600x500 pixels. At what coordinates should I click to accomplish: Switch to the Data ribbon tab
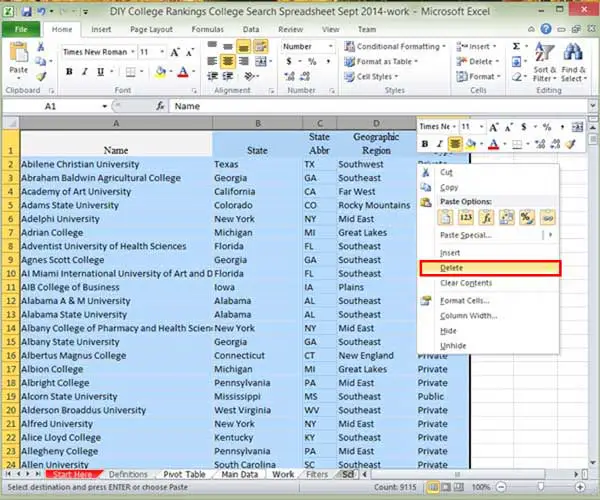point(251,29)
